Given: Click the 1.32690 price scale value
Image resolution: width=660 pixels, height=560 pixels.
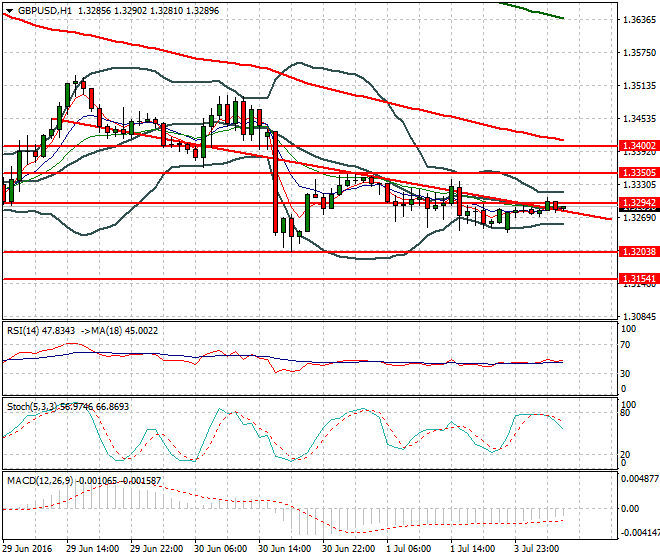Looking at the screenshot, I should (639, 218).
